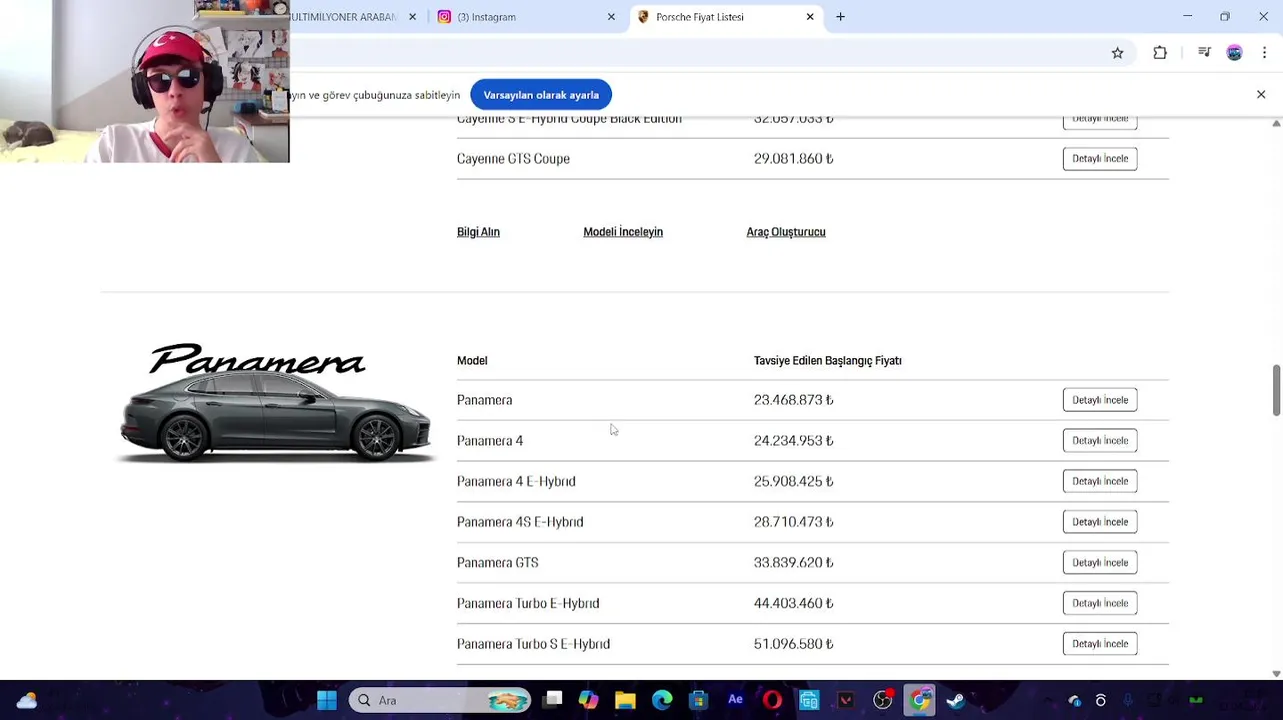
Task: Open the Chrome extensions puzzle icon
Action: pos(1160,53)
